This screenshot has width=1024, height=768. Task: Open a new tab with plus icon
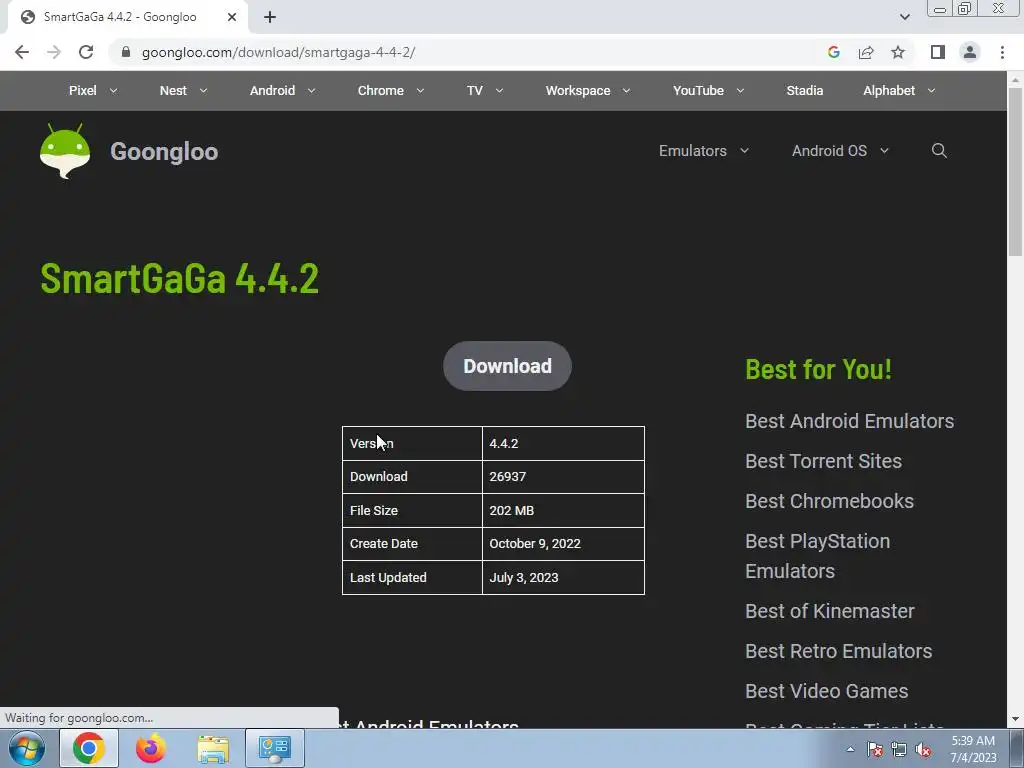[x=270, y=18]
